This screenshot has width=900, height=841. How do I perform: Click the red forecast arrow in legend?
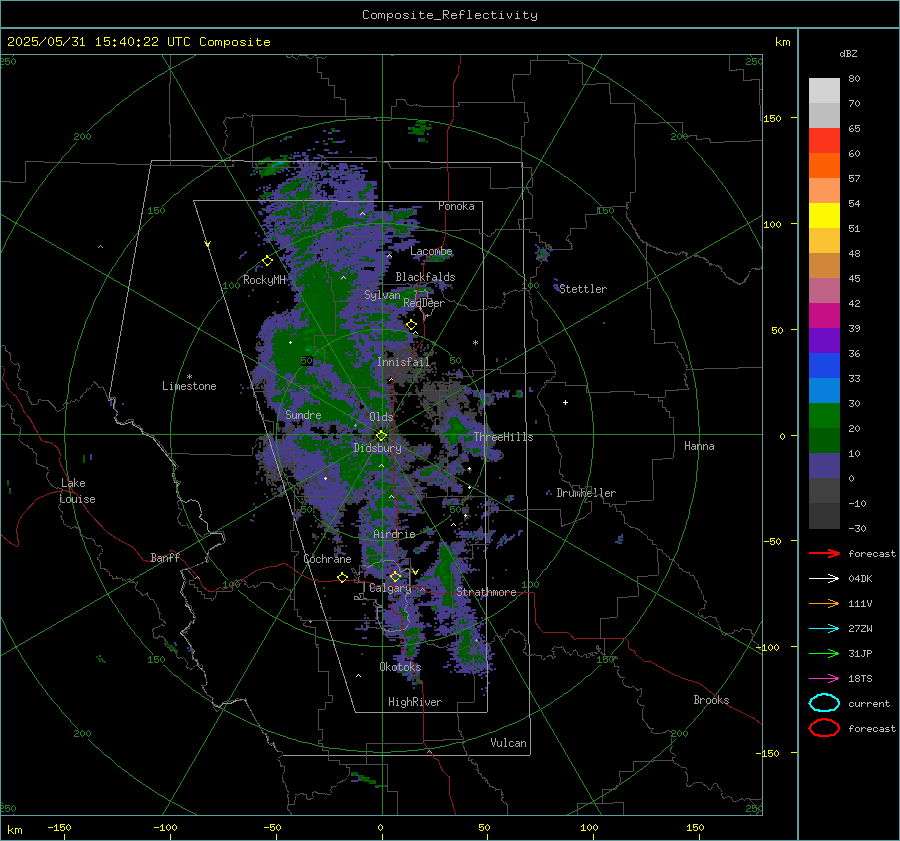pos(824,553)
